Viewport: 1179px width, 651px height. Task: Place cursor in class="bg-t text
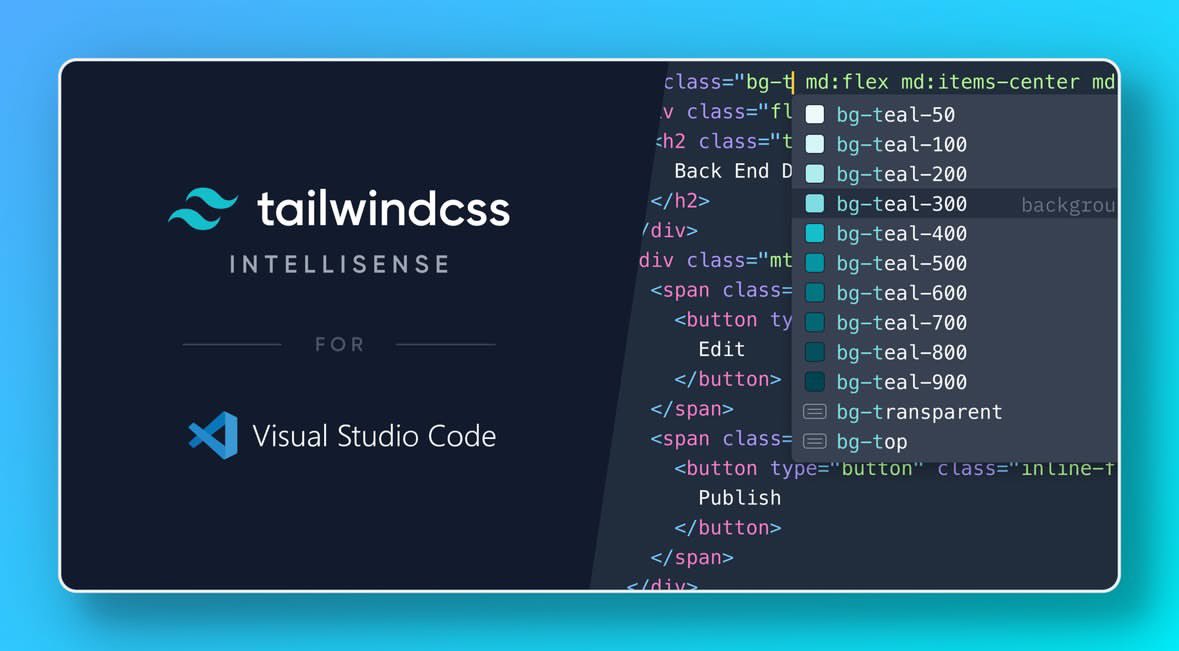click(x=728, y=82)
